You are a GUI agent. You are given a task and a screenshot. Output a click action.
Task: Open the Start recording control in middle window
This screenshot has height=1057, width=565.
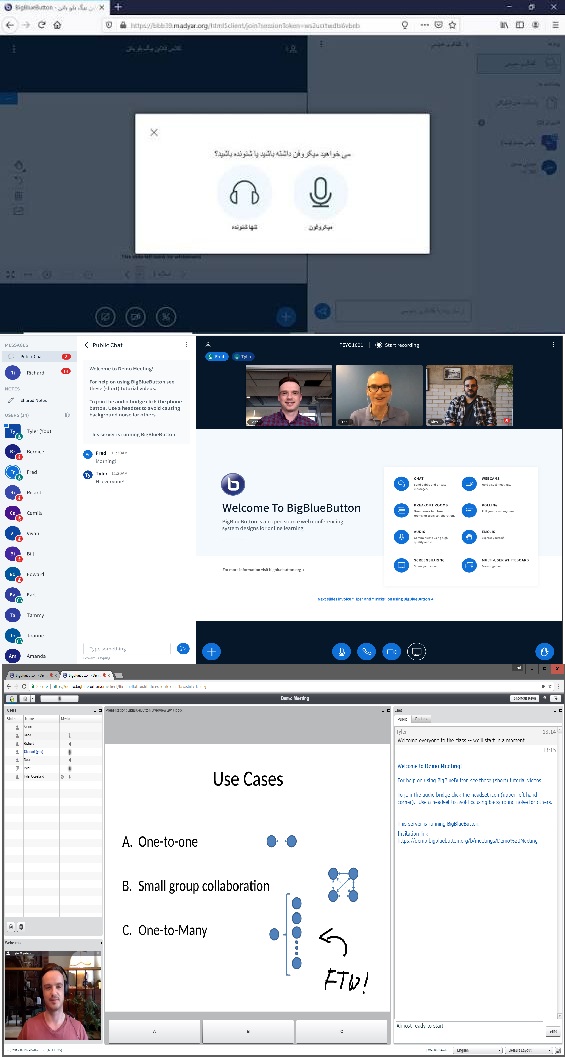397,345
